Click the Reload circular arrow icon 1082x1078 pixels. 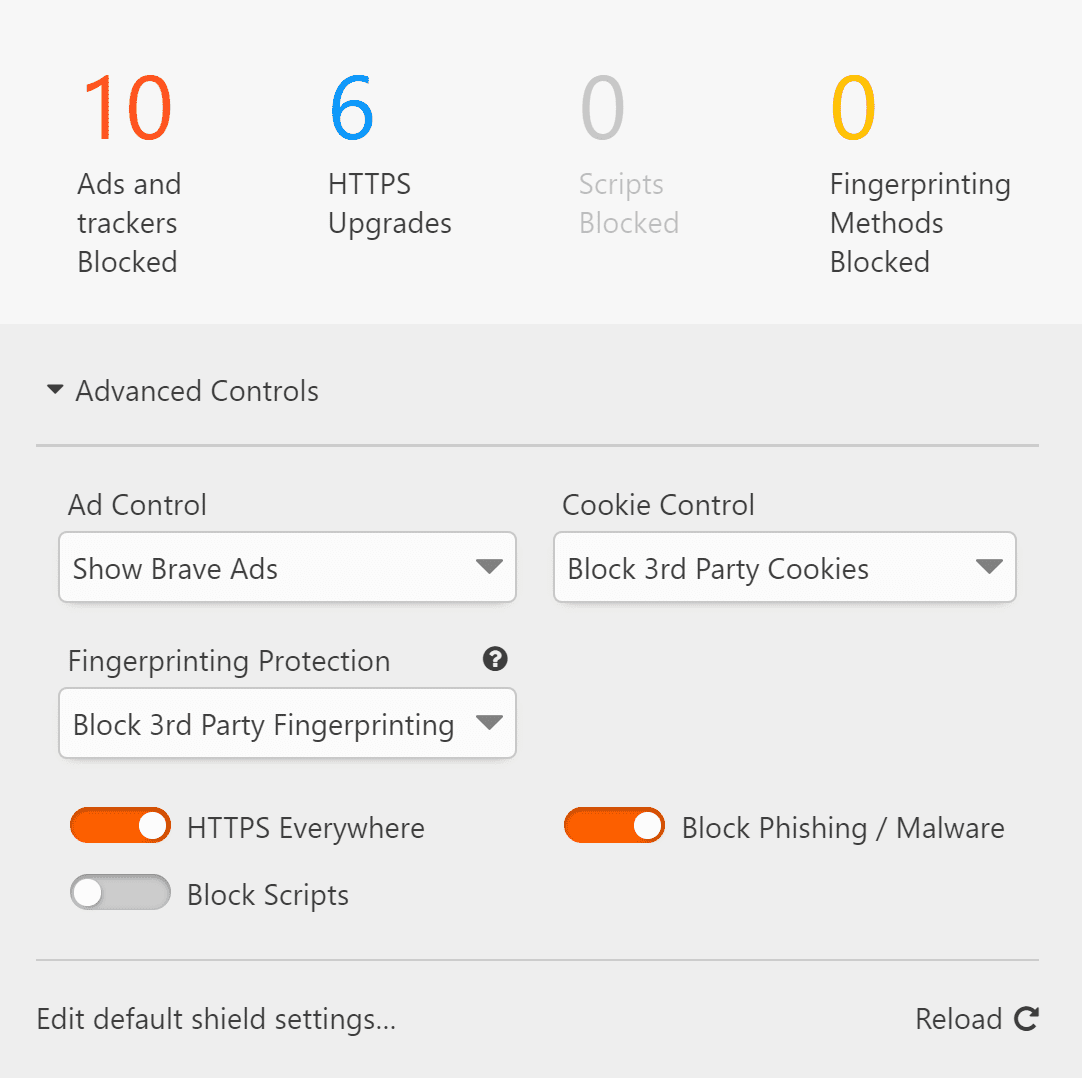(x=1026, y=1019)
